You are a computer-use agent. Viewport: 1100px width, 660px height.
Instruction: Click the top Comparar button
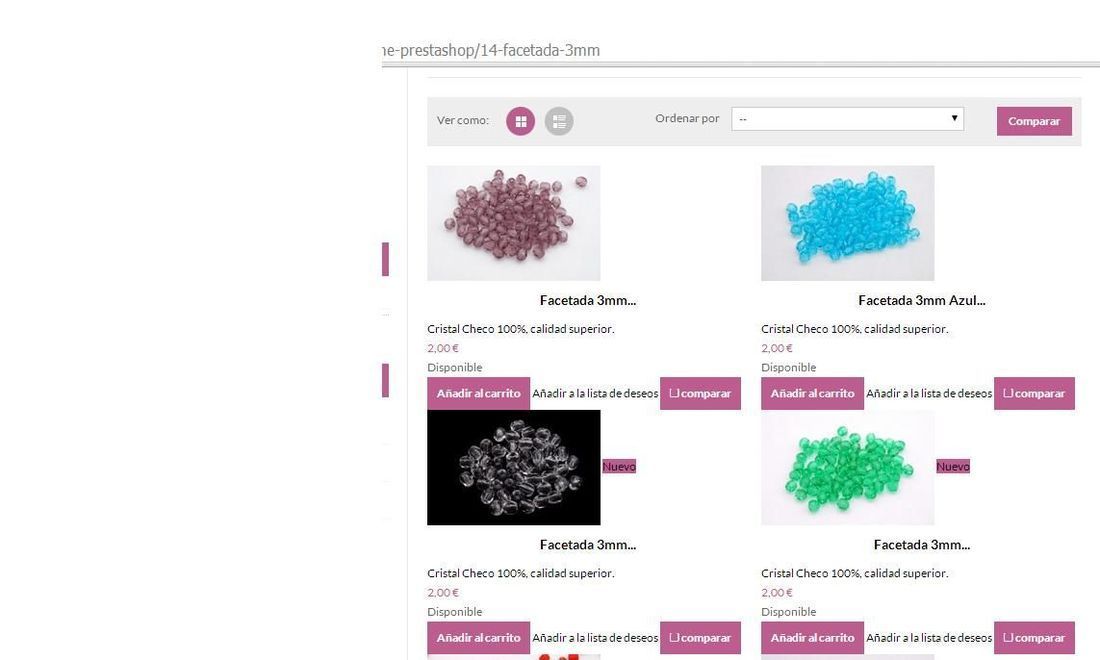pyautogui.click(x=1034, y=121)
